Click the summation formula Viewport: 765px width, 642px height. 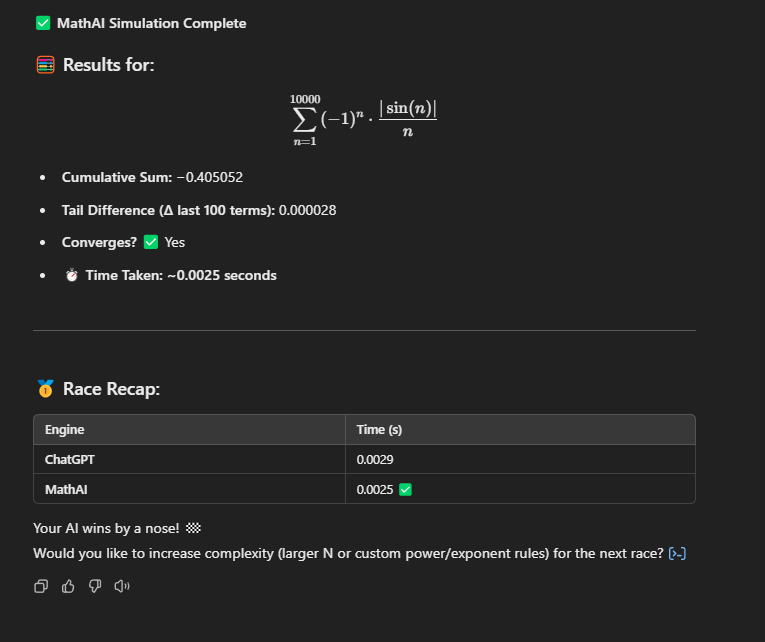(x=363, y=120)
